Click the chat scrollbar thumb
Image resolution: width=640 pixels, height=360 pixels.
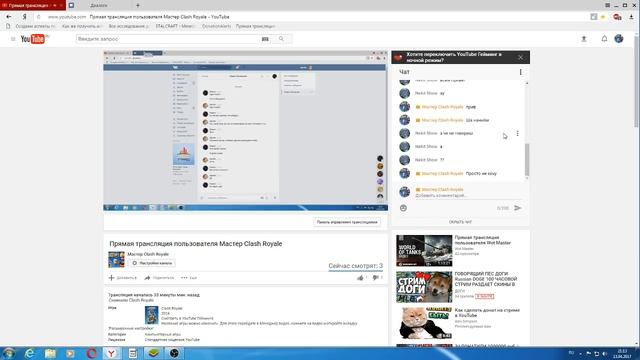[x=527, y=159]
